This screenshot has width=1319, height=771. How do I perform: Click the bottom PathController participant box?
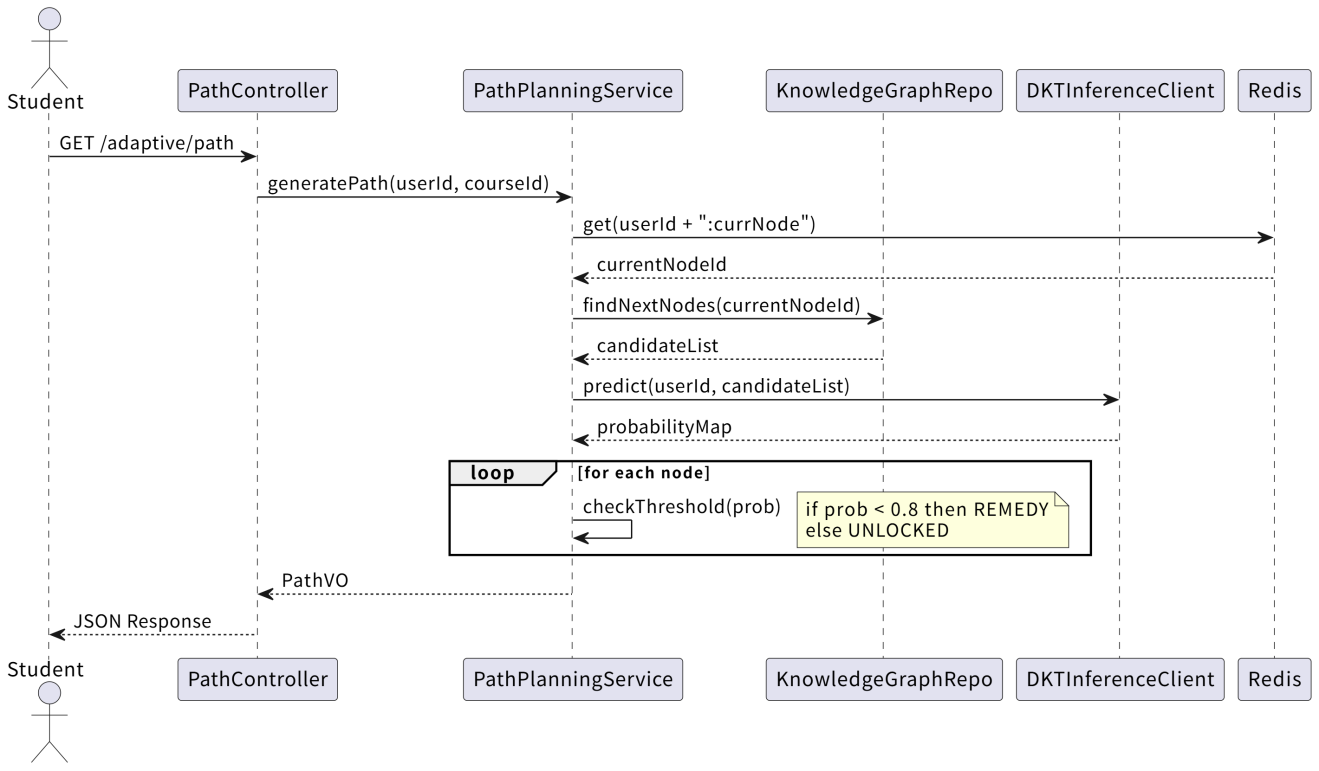(257, 679)
